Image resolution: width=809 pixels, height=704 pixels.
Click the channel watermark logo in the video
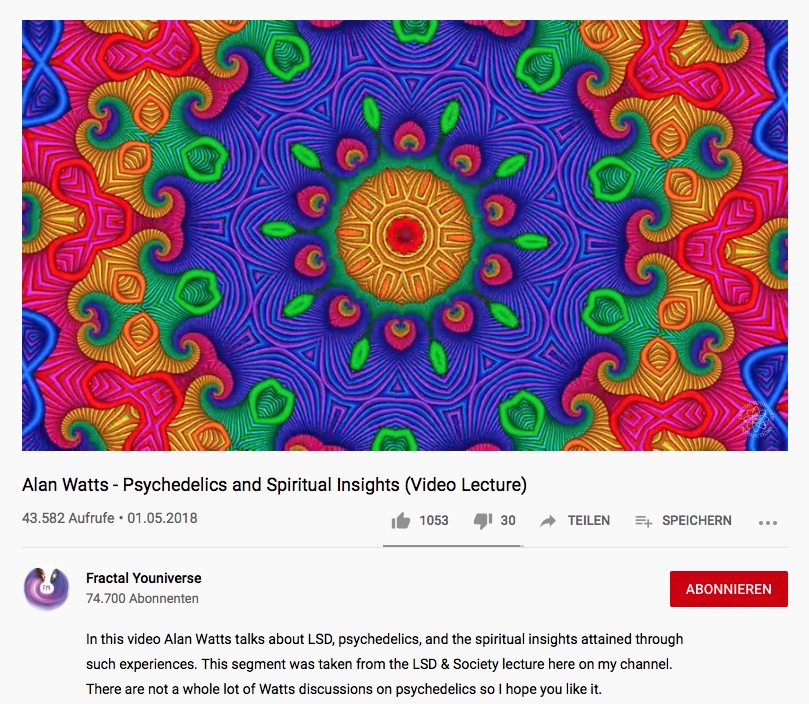click(756, 418)
